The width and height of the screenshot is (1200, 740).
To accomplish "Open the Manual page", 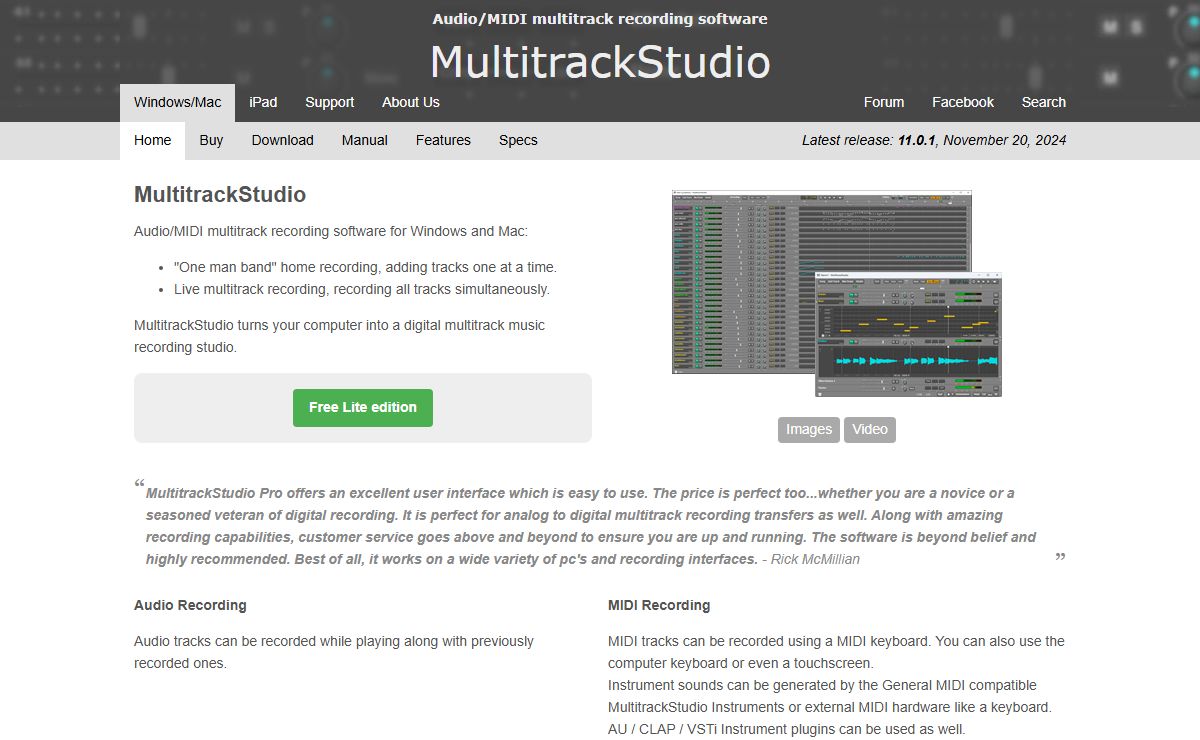I will (x=365, y=140).
